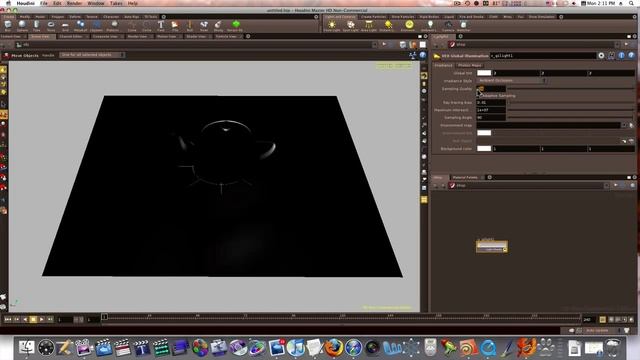Select the Font shelf tool
This screenshot has width=640, height=360.
coord(161,26)
